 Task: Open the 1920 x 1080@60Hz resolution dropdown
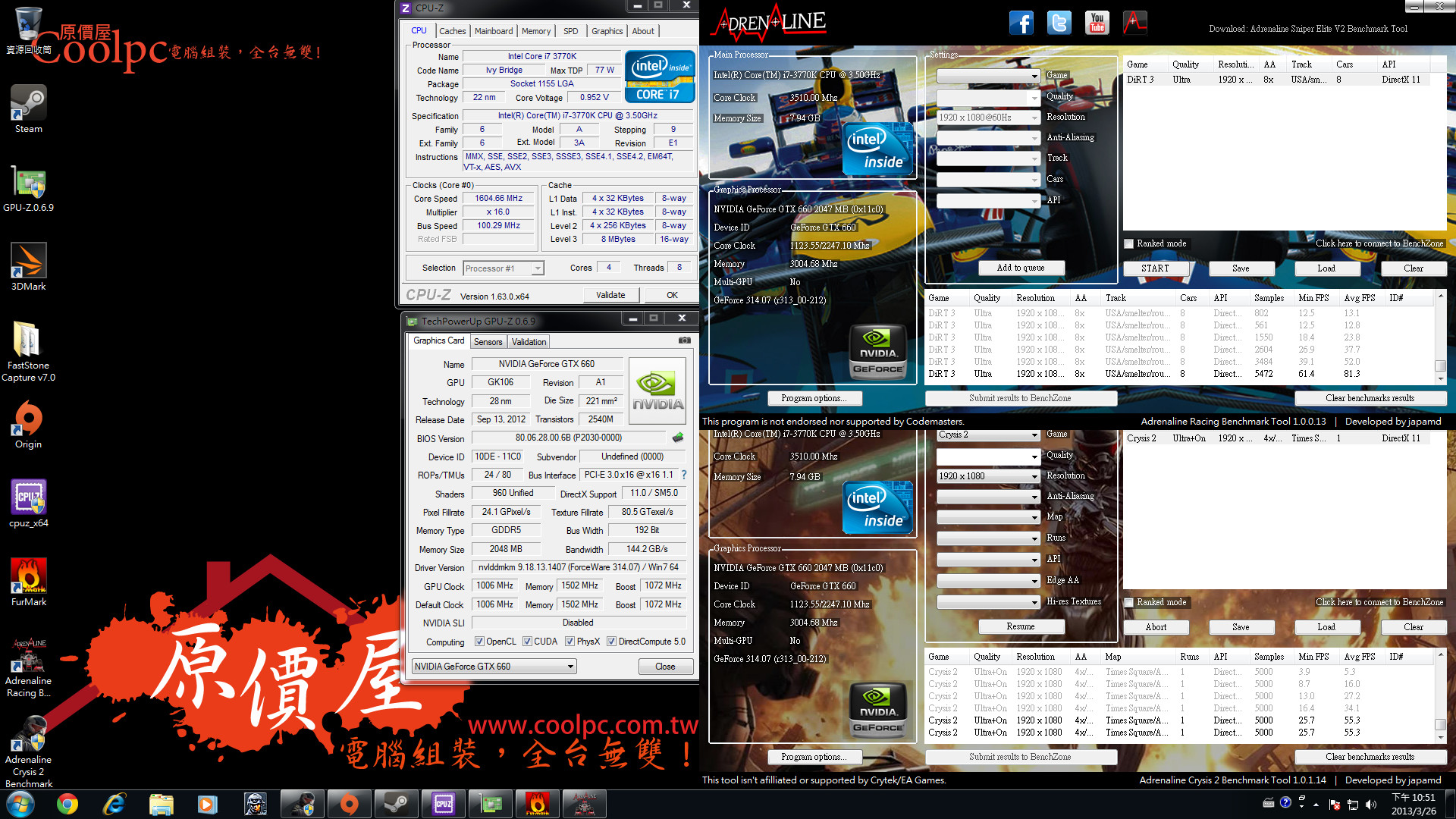(x=988, y=118)
